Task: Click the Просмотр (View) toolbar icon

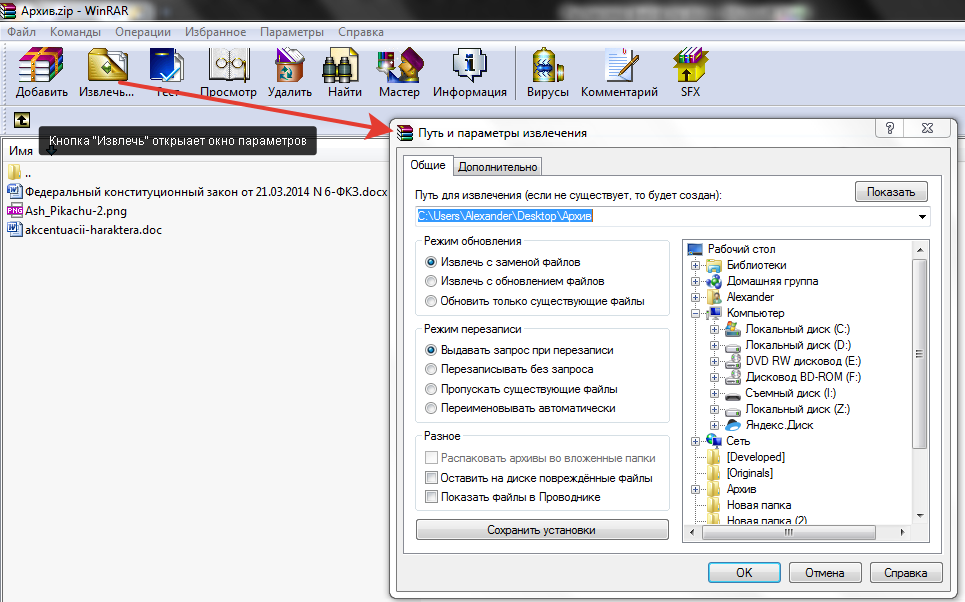Action: (228, 68)
